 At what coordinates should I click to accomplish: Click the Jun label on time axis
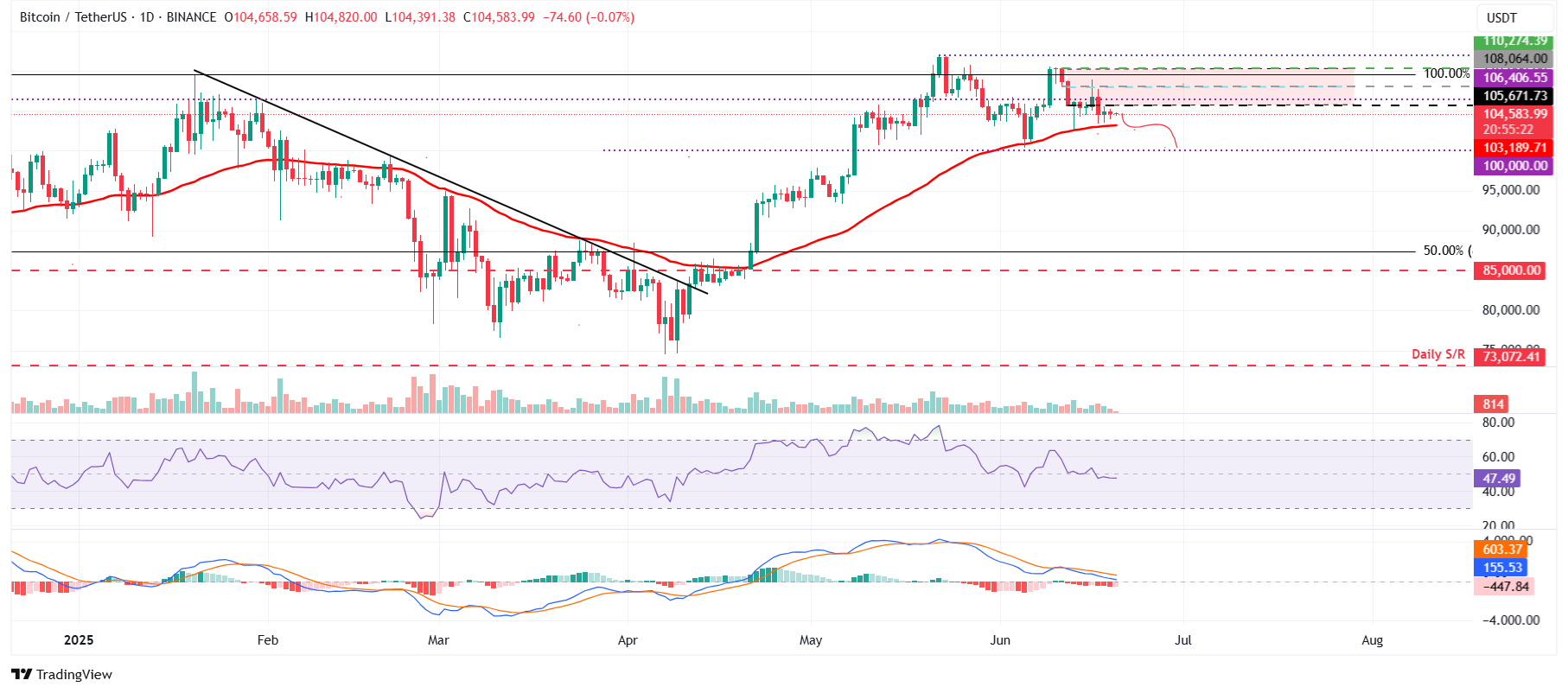pos(1000,640)
